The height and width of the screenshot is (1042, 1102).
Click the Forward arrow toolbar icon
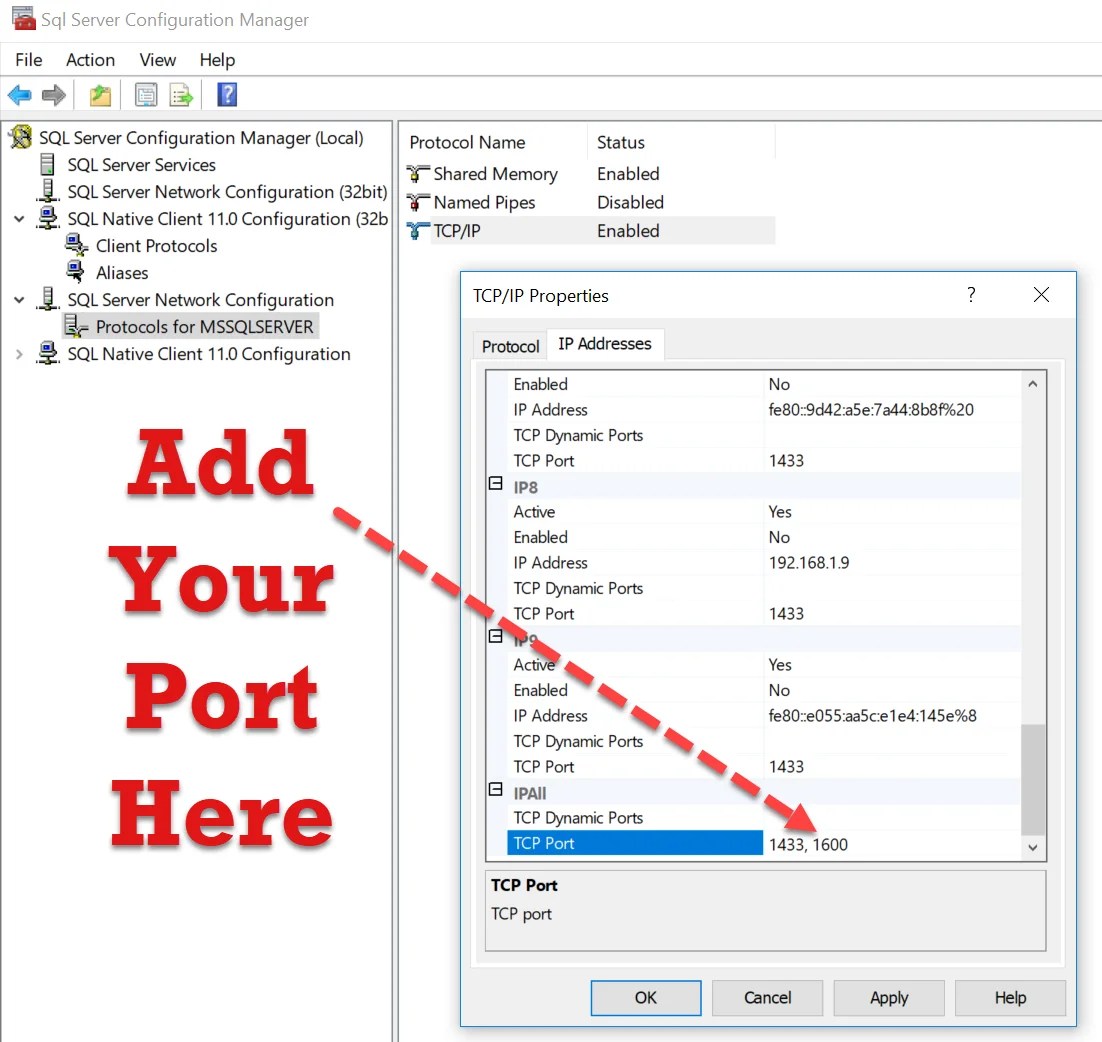point(53,94)
